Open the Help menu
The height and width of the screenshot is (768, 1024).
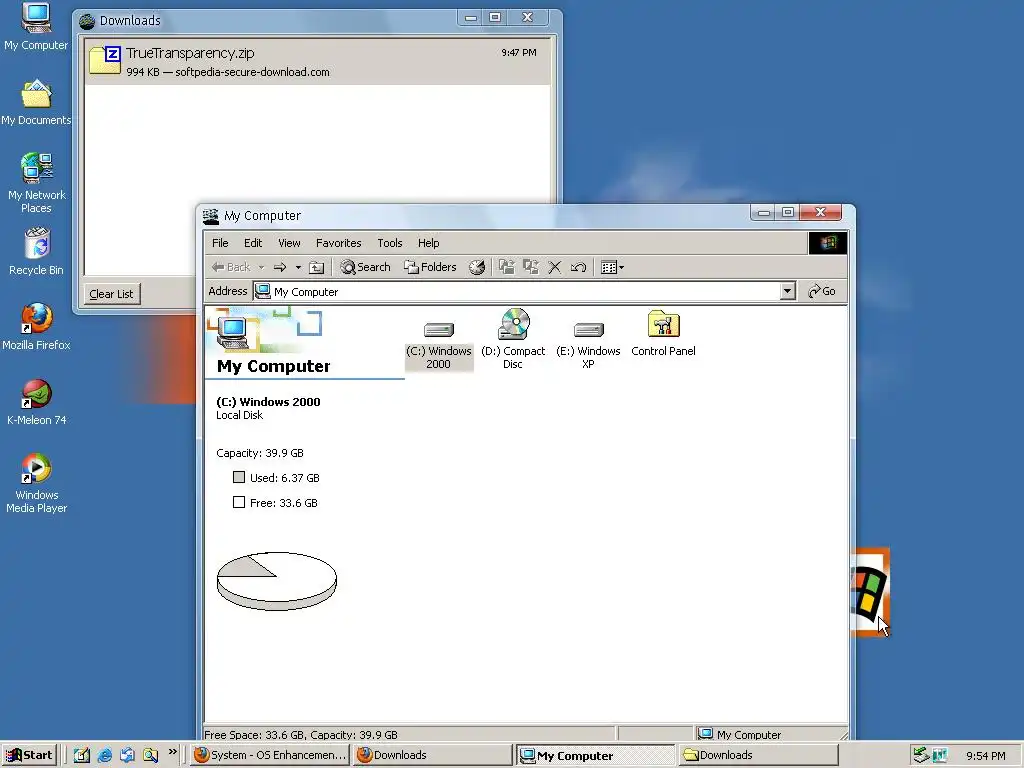(428, 243)
